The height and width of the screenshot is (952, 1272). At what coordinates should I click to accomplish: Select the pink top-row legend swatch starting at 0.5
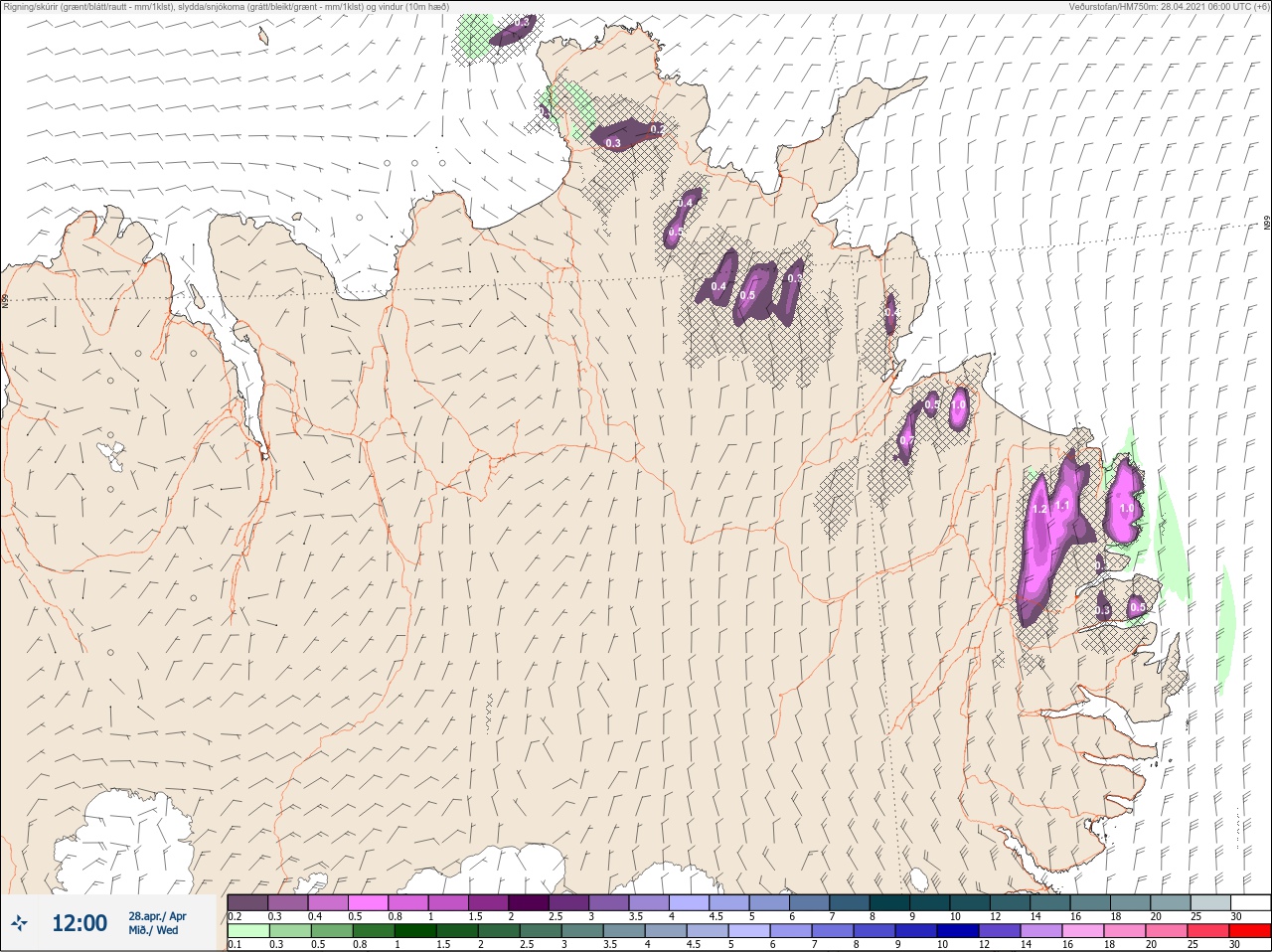pos(368,902)
